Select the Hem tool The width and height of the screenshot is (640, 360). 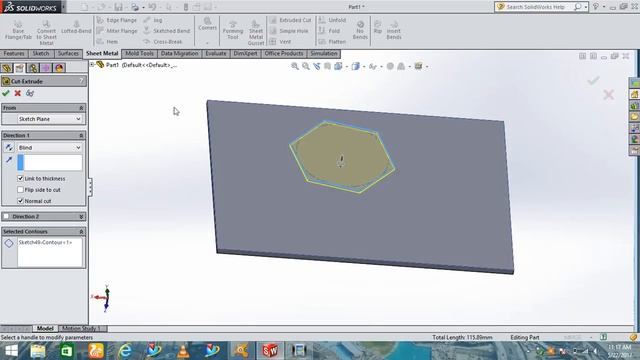tap(107, 42)
